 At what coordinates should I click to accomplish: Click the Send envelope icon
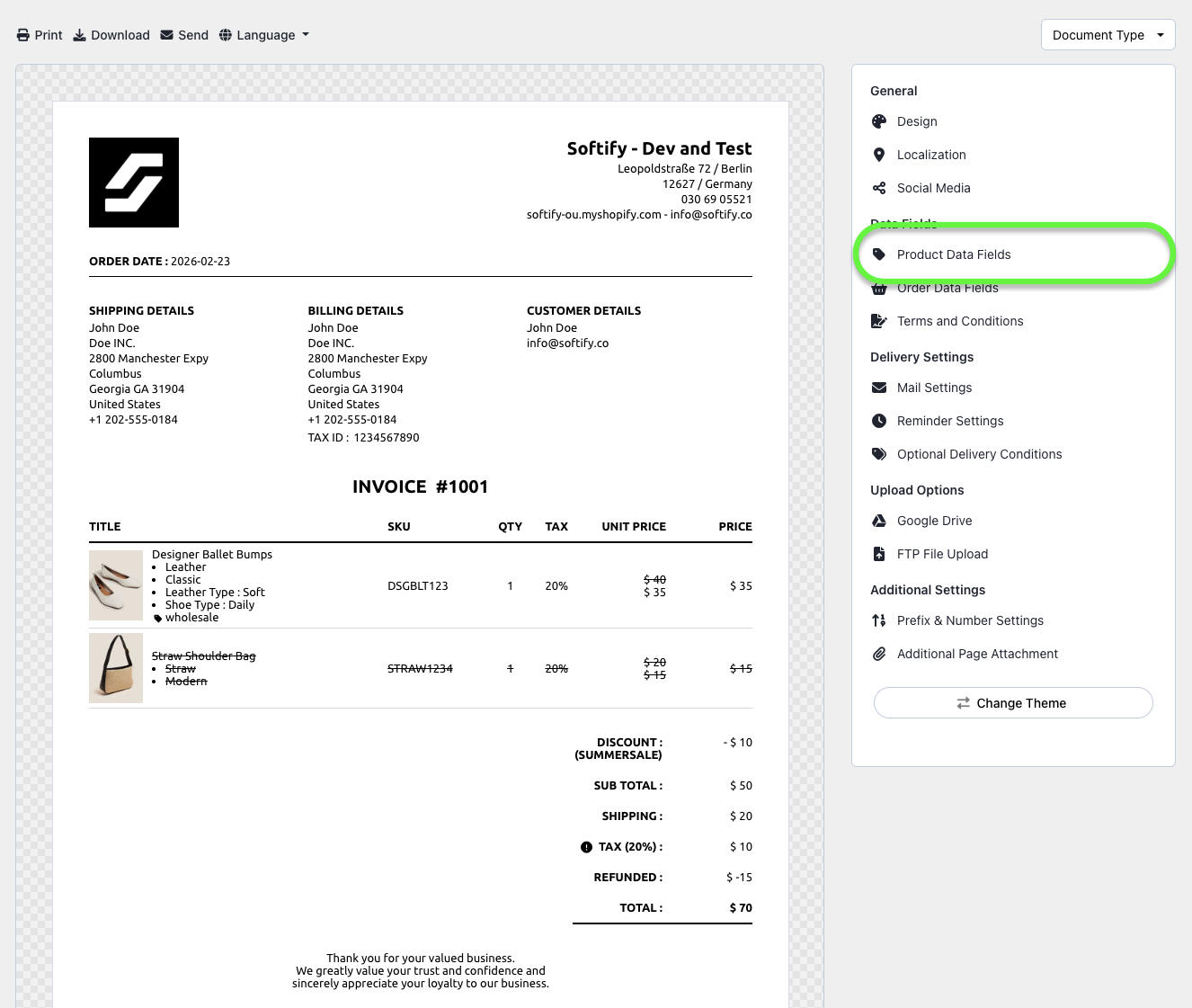click(x=167, y=35)
